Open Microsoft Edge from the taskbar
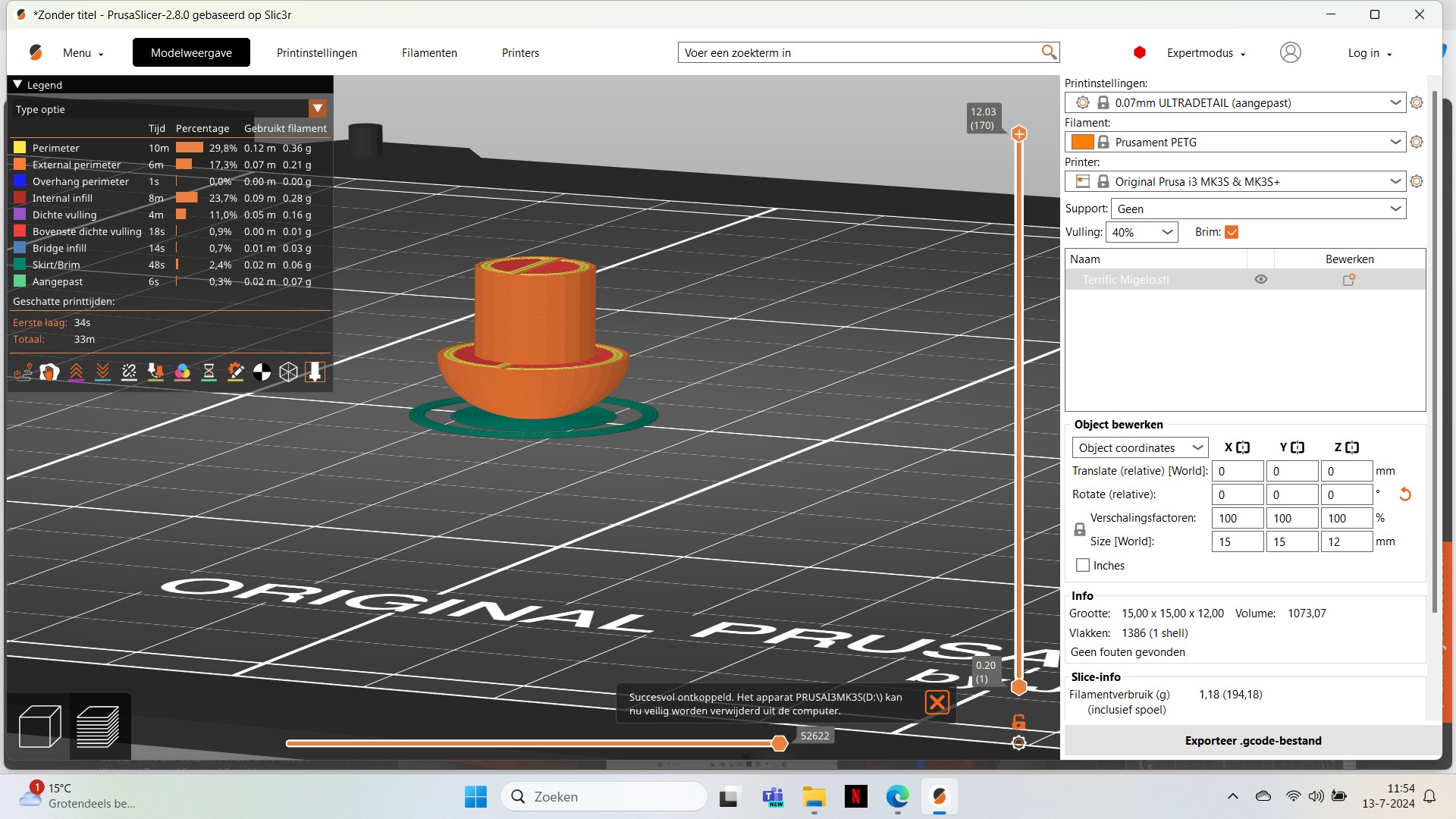 [897, 796]
